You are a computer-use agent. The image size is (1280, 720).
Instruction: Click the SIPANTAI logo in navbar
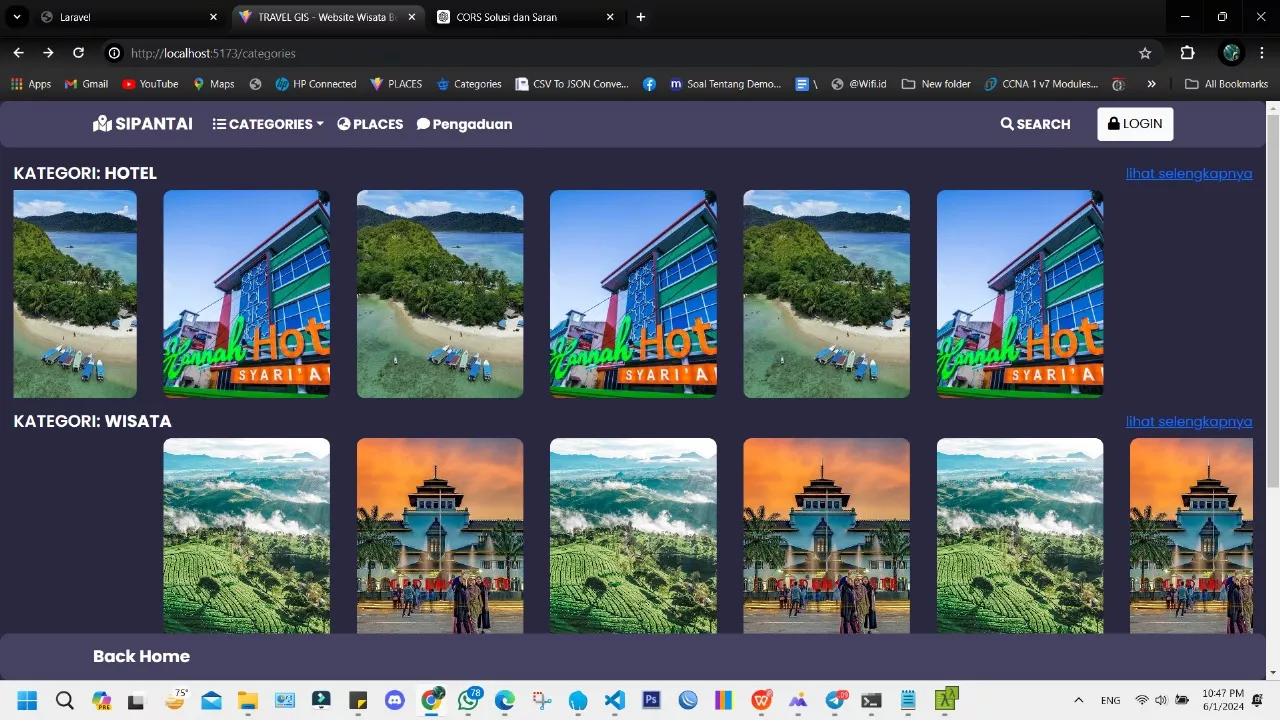[143, 124]
